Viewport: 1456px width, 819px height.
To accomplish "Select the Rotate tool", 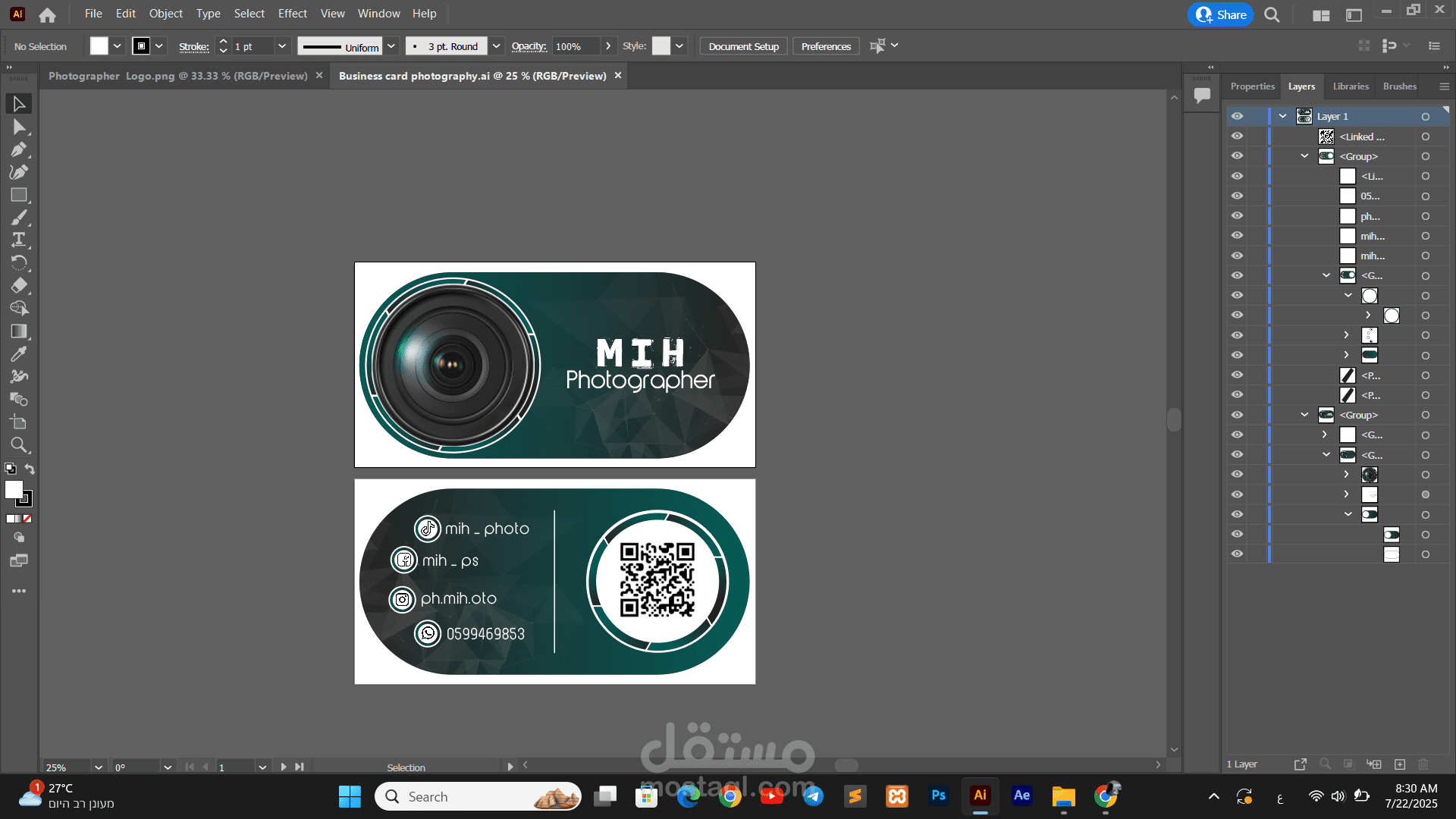I will [x=19, y=263].
